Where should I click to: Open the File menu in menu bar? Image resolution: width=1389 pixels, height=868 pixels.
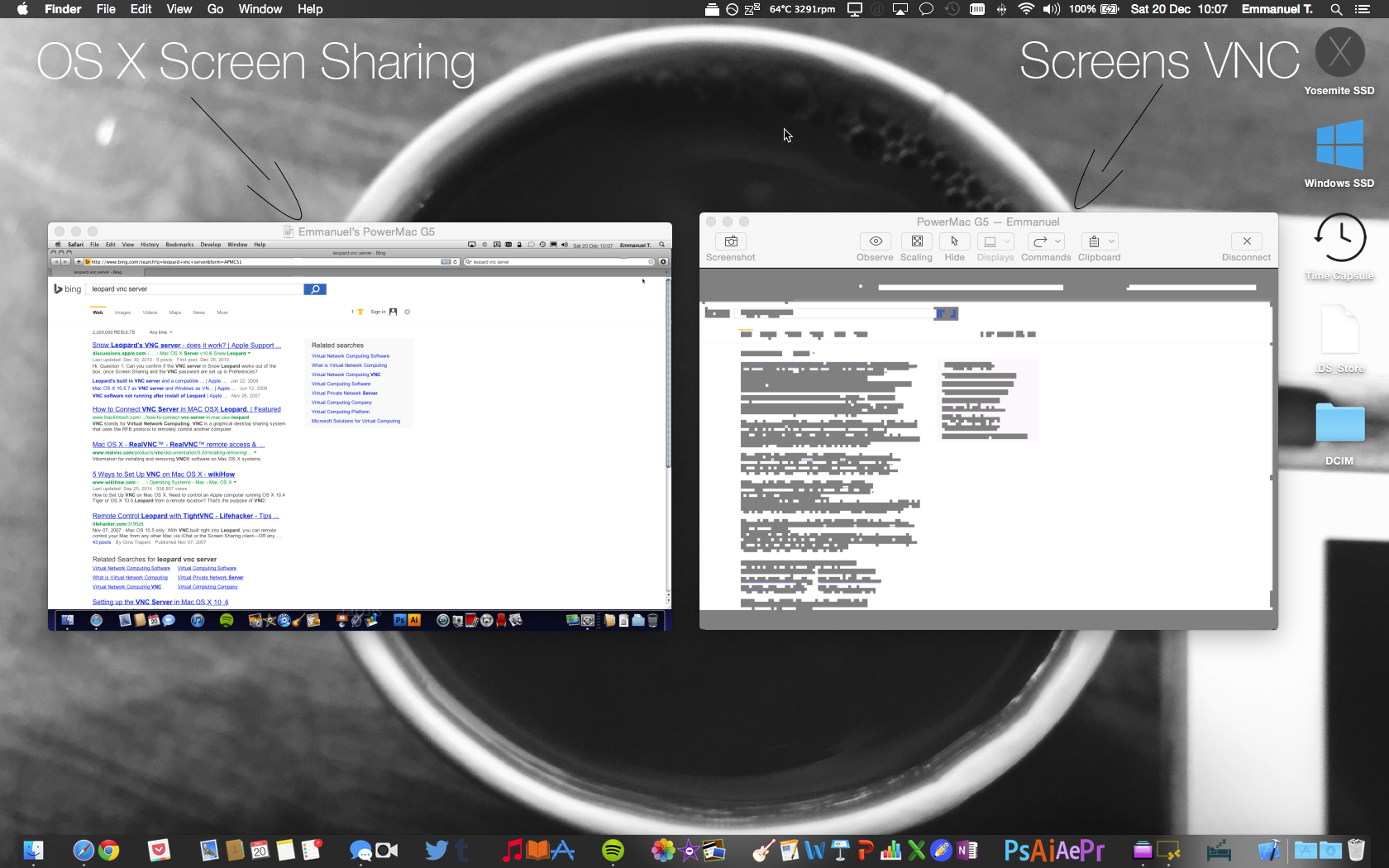pyautogui.click(x=106, y=9)
